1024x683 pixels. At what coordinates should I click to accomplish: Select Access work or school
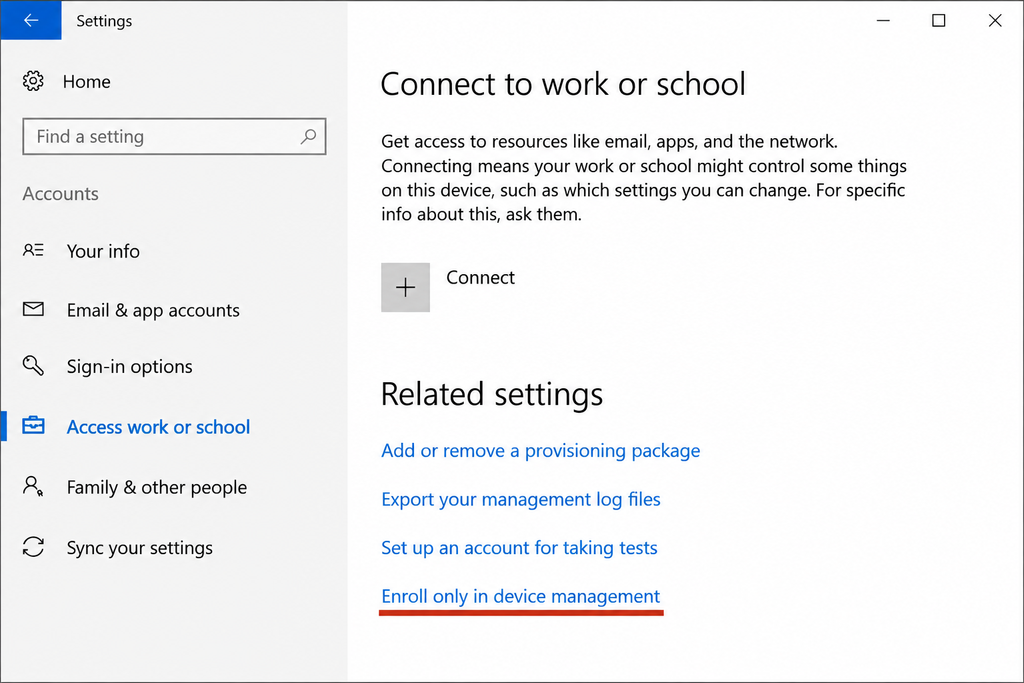(x=158, y=427)
